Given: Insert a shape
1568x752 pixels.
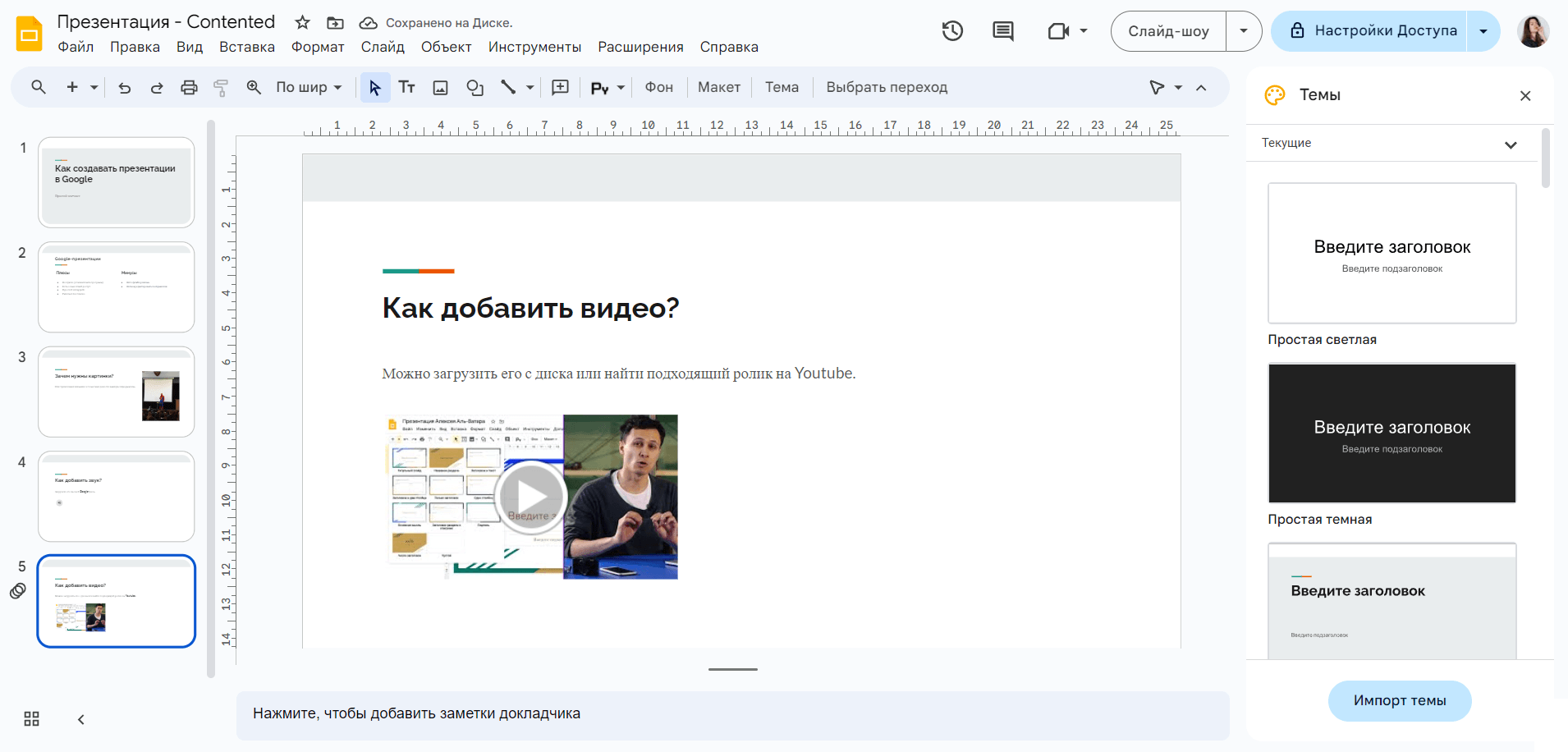Looking at the screenshot, I should click(475, 87).
